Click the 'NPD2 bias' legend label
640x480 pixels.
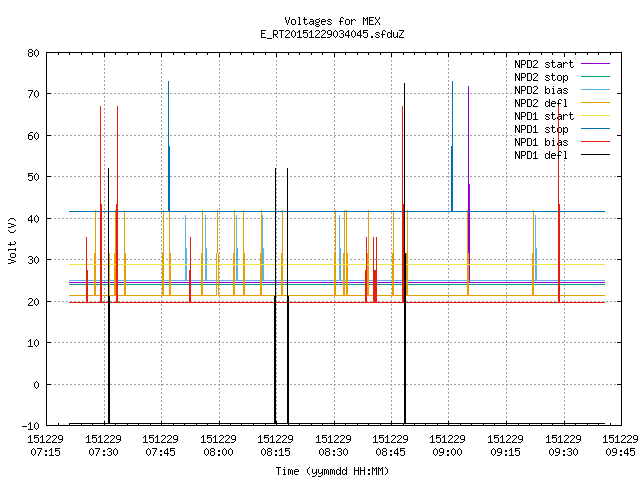[541, 90]
